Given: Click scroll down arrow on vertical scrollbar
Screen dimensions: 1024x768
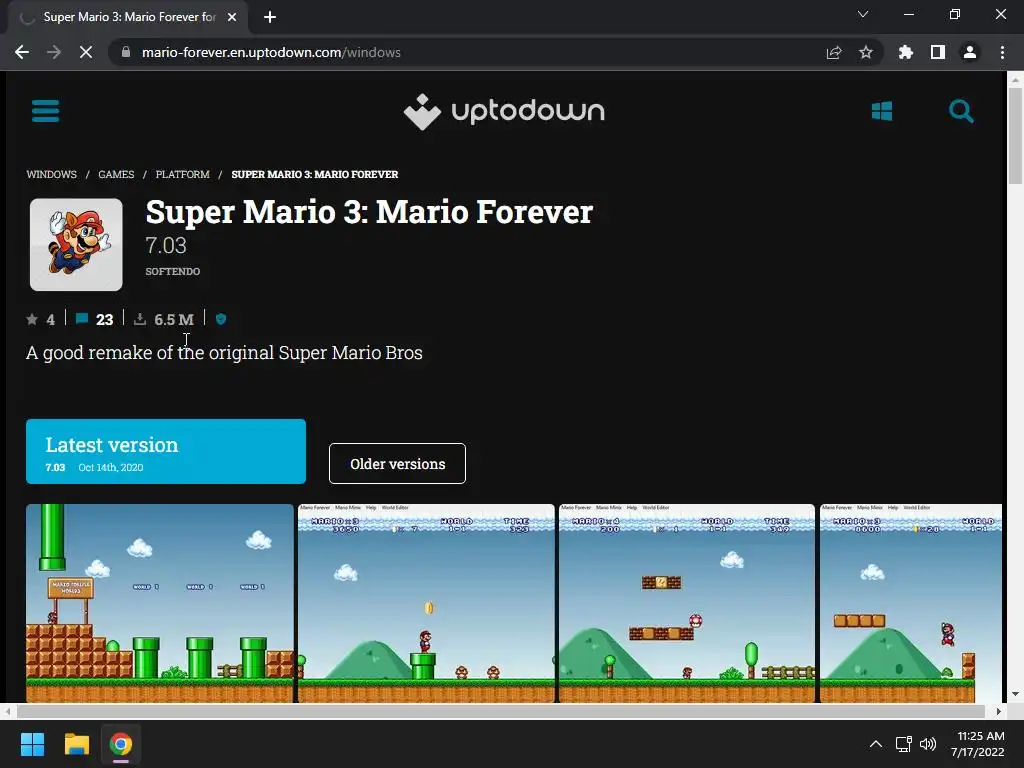Looking at the screenshot, I should pyautogui.click(x=1015, y=694).
